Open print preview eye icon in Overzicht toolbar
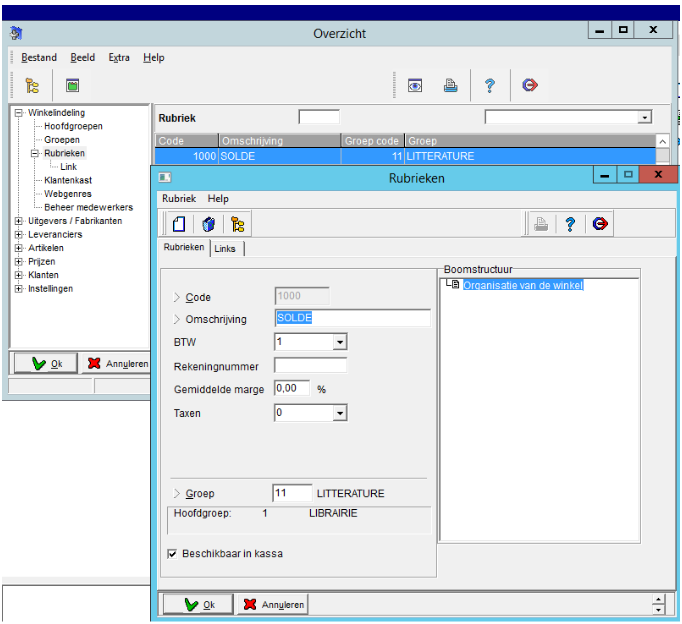The image size is (682, 624). tap(415, 85)
